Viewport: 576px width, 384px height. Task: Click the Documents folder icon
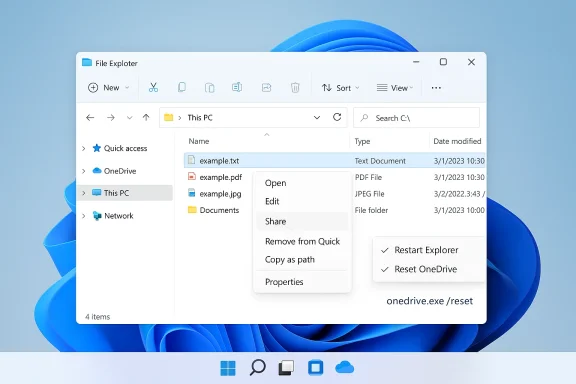click(192, 210)
